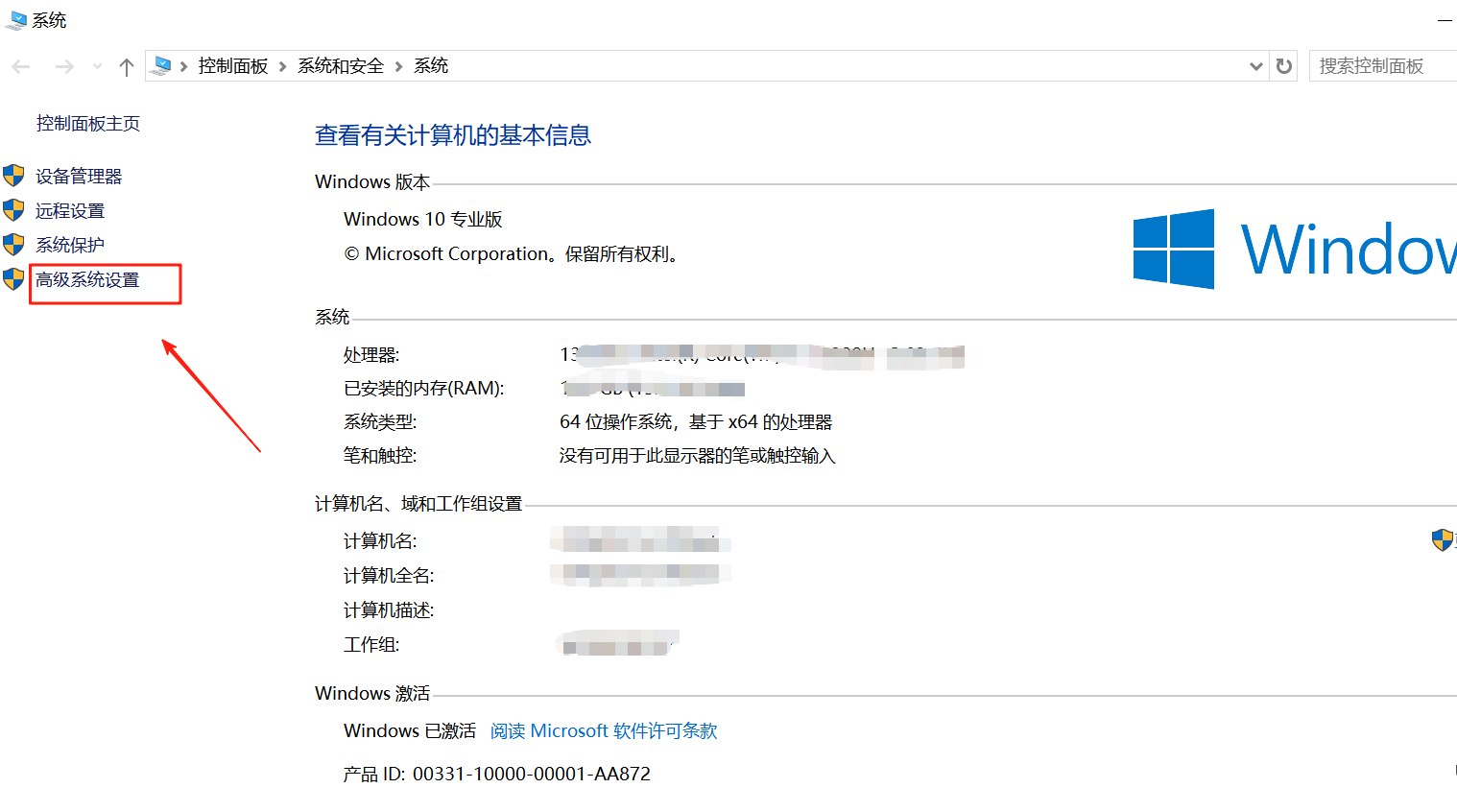The width and height of the screenshot is (1457, 812).
Task: Click the 系统类型: label
Action: point(380,421)
